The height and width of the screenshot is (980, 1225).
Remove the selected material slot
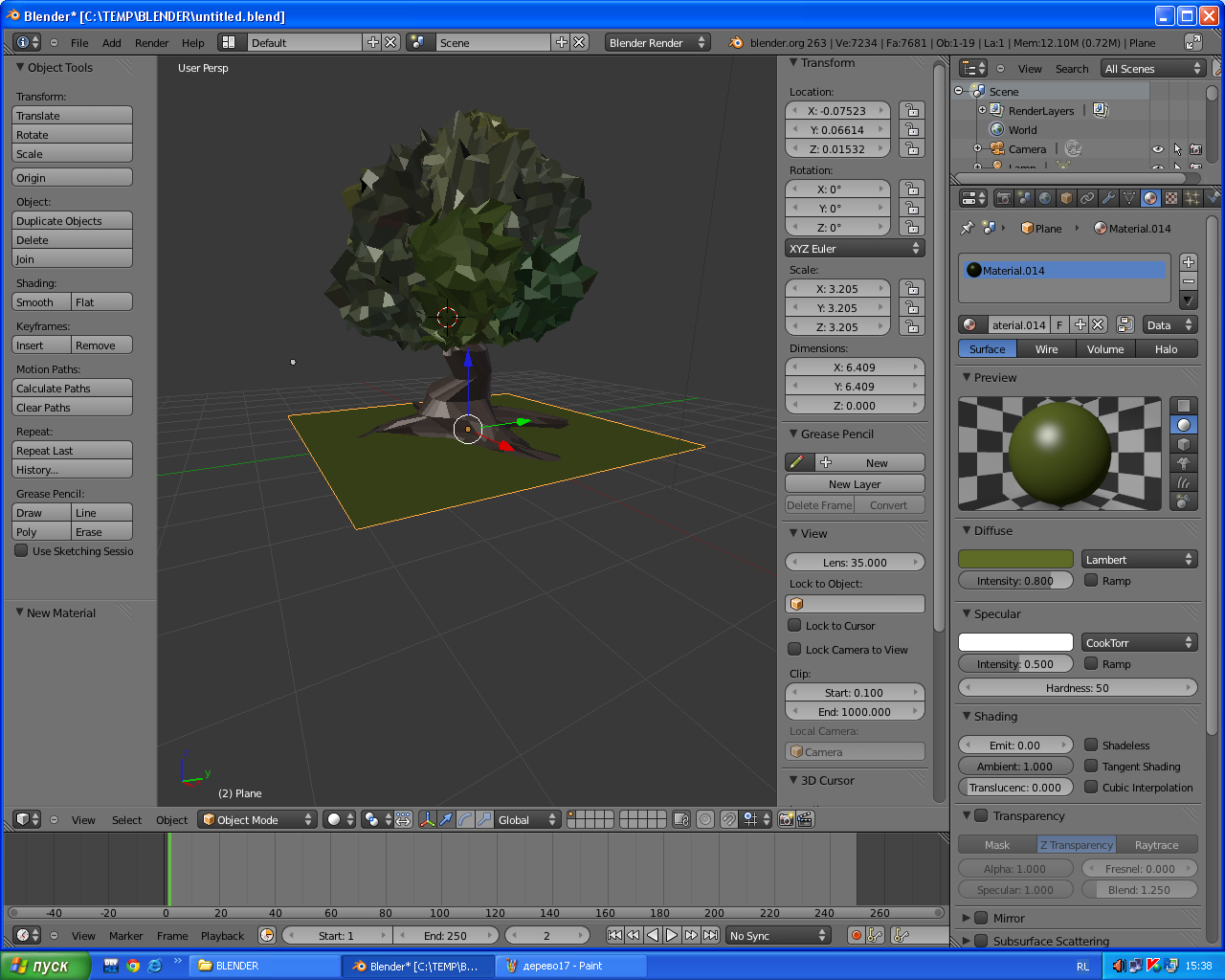(x=1189, y=280)
